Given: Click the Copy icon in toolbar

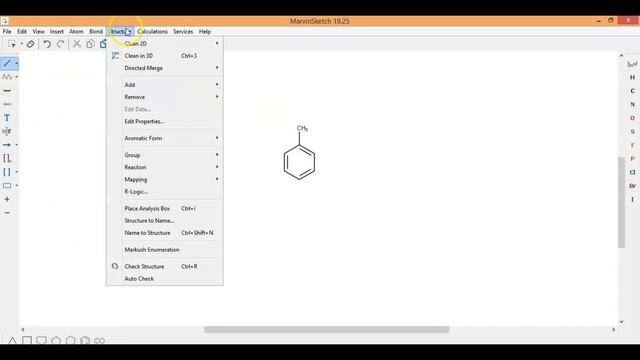Looking at the screenshot, I should 90,44.
